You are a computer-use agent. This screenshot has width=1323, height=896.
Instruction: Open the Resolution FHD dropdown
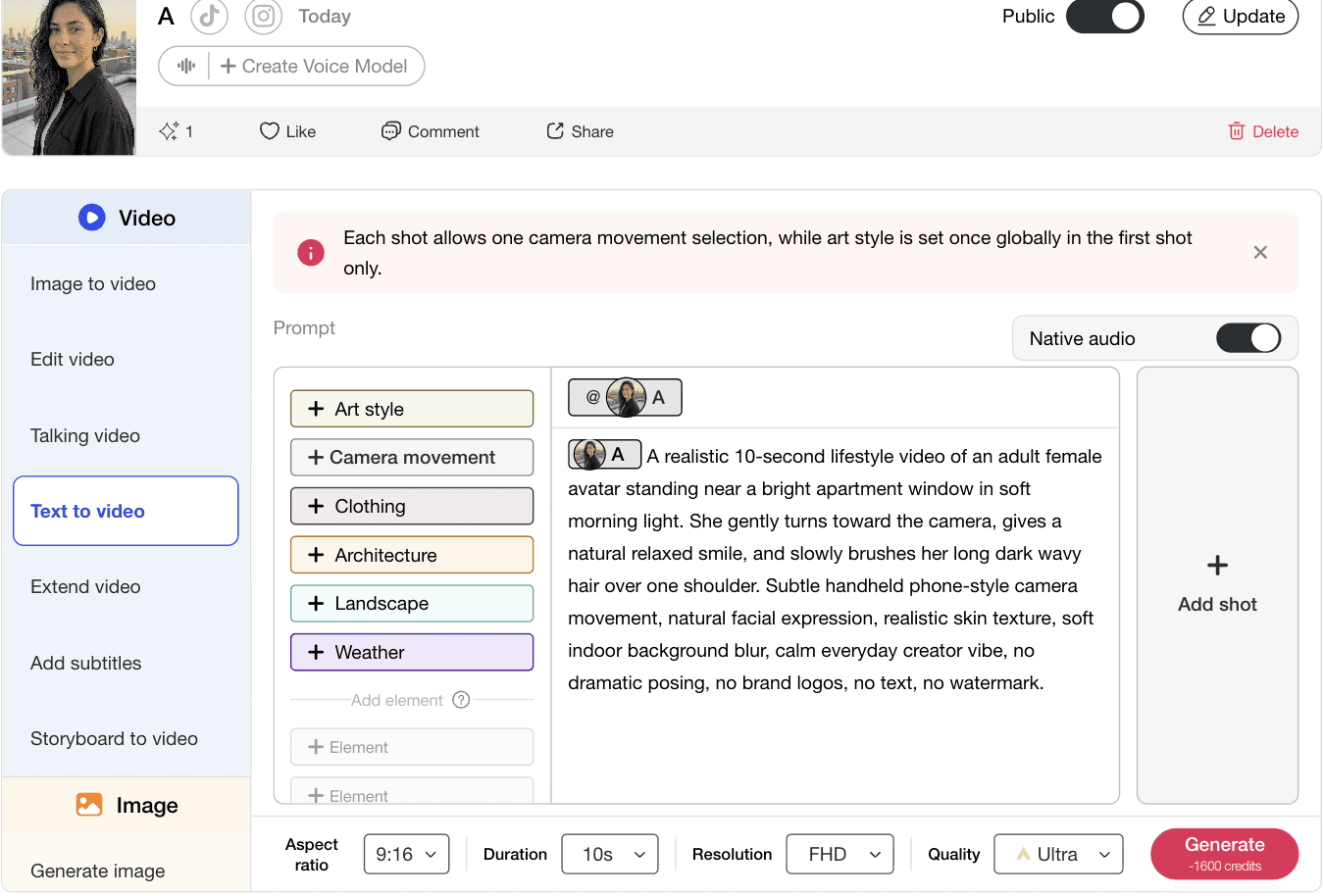840,854
